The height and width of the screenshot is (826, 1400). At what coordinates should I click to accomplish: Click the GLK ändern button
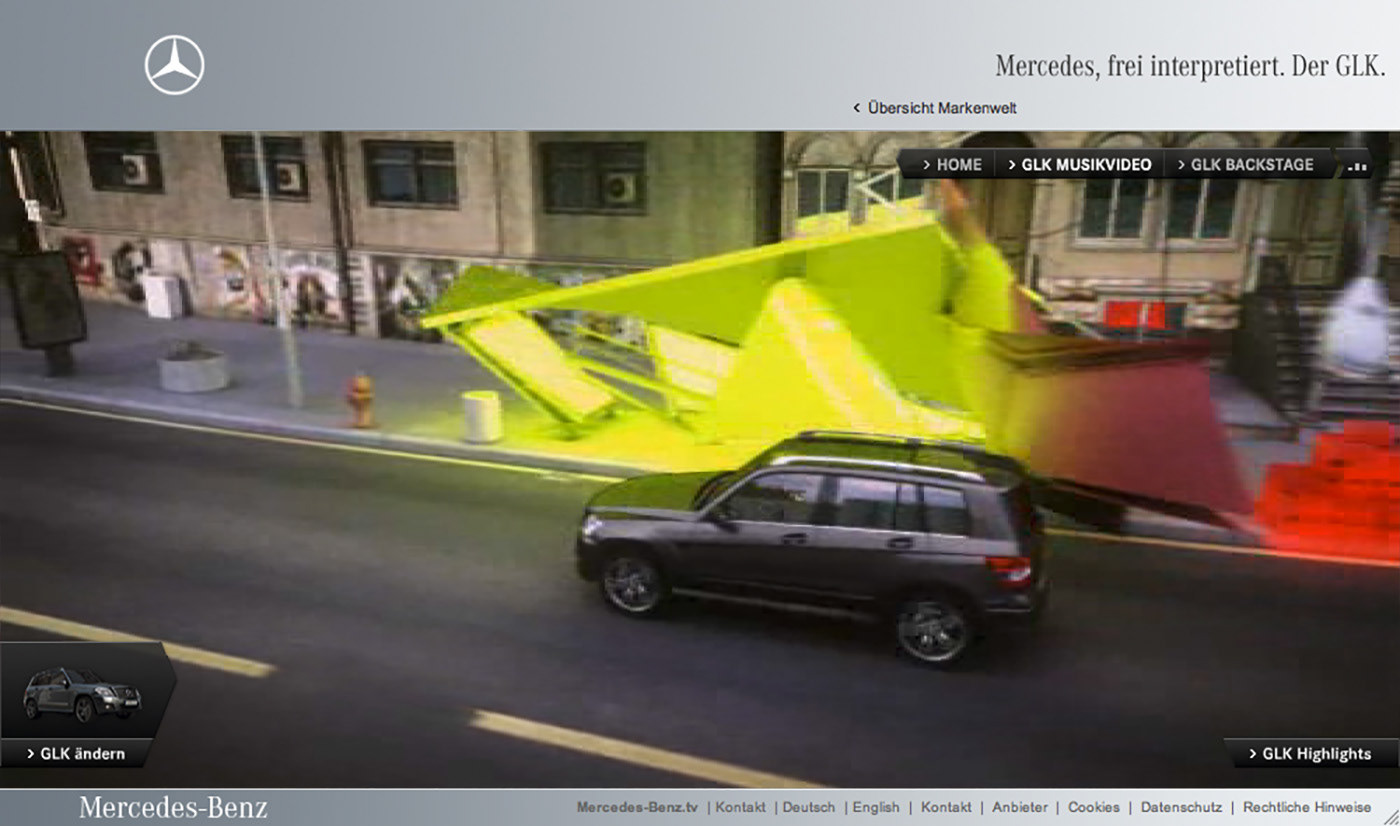(x=76, y=754)
